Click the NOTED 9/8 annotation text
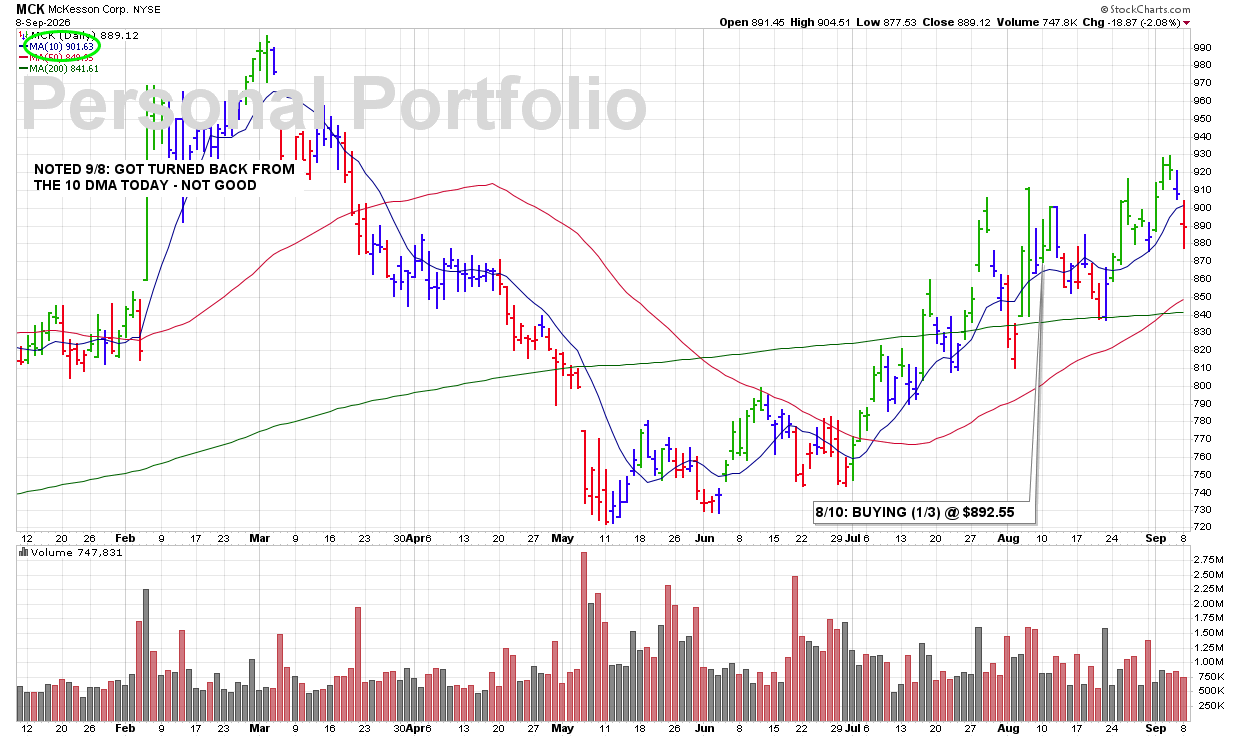 point(164,177)
